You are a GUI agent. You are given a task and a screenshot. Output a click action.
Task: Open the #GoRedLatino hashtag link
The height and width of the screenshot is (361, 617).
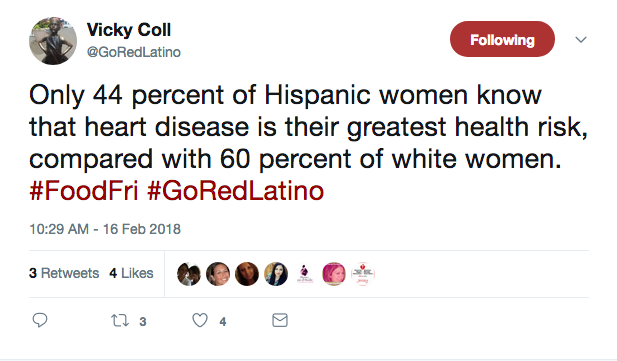[235, 191]
